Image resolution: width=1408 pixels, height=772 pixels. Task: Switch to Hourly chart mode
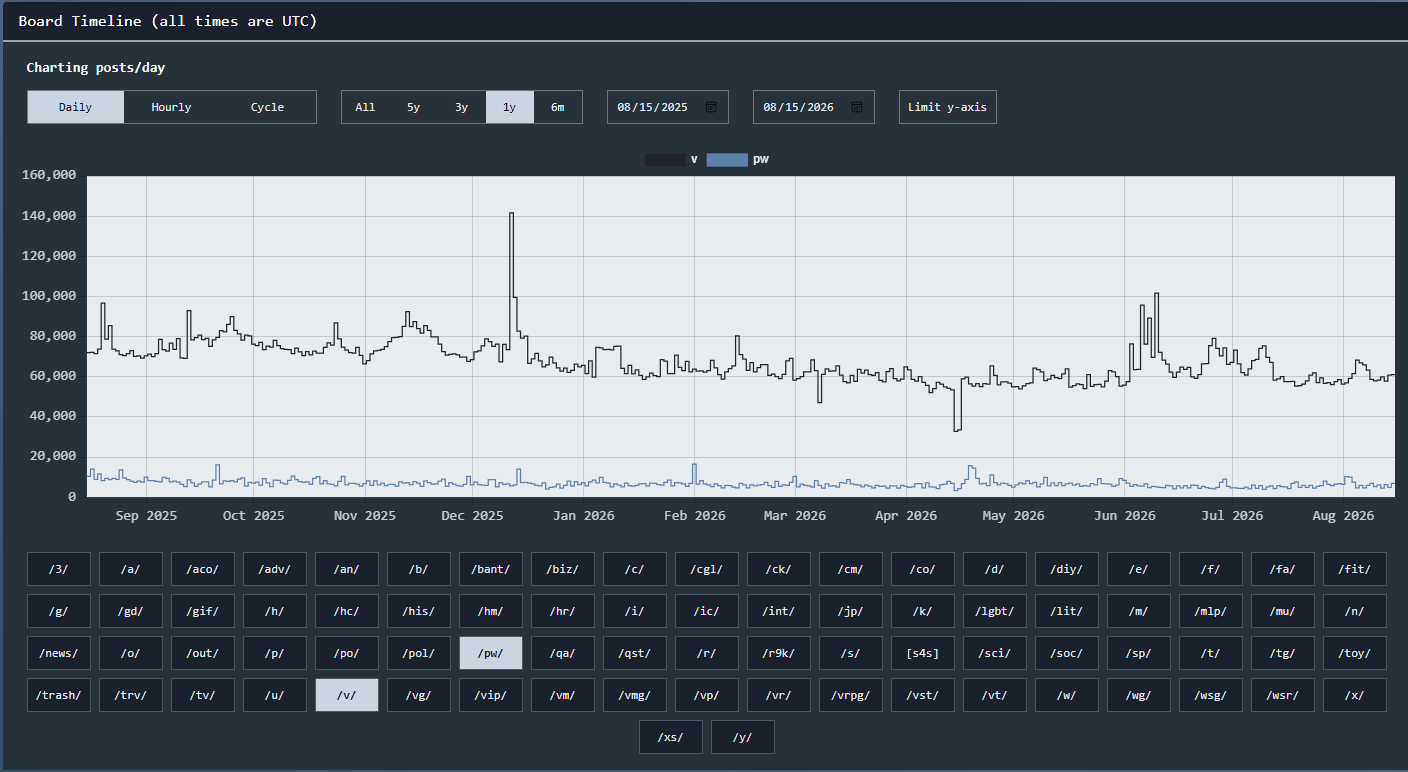tap(171, 107)
